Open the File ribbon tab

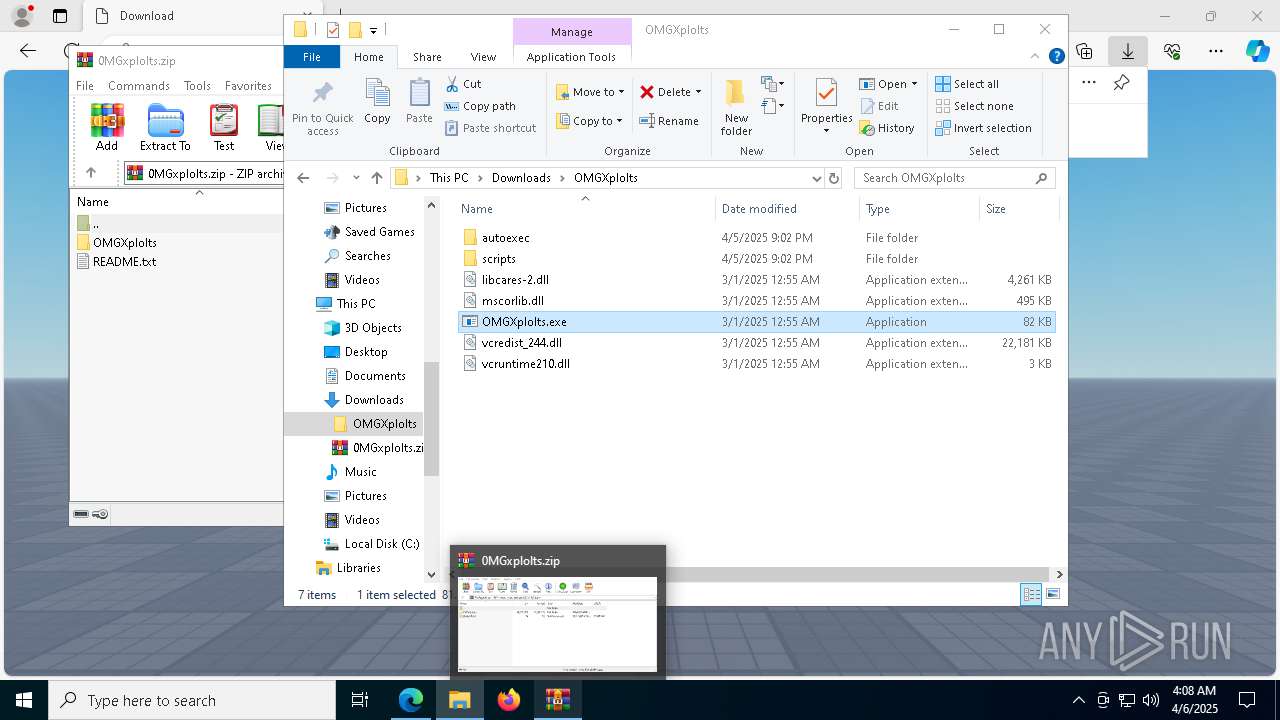[312, 57]
